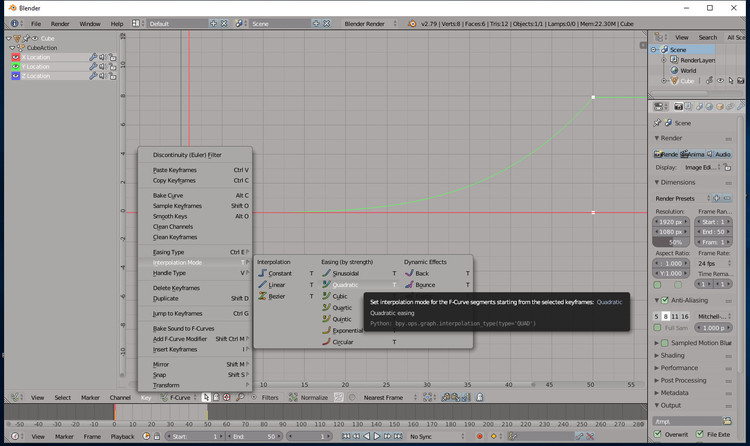Toggle Sampled Motion Blur checkbox

662,342
